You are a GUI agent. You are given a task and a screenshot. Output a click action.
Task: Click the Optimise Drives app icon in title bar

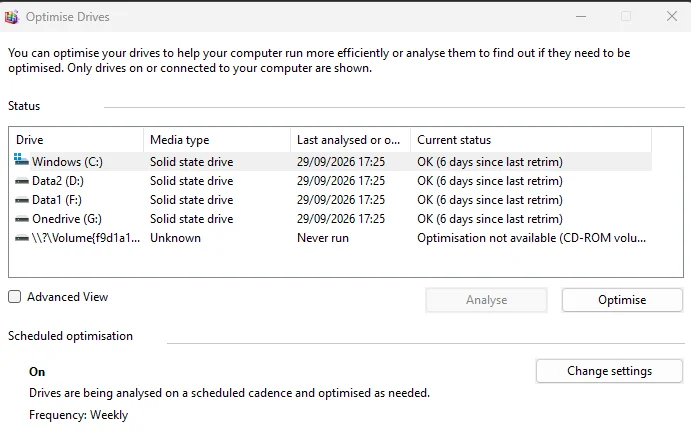11,17
